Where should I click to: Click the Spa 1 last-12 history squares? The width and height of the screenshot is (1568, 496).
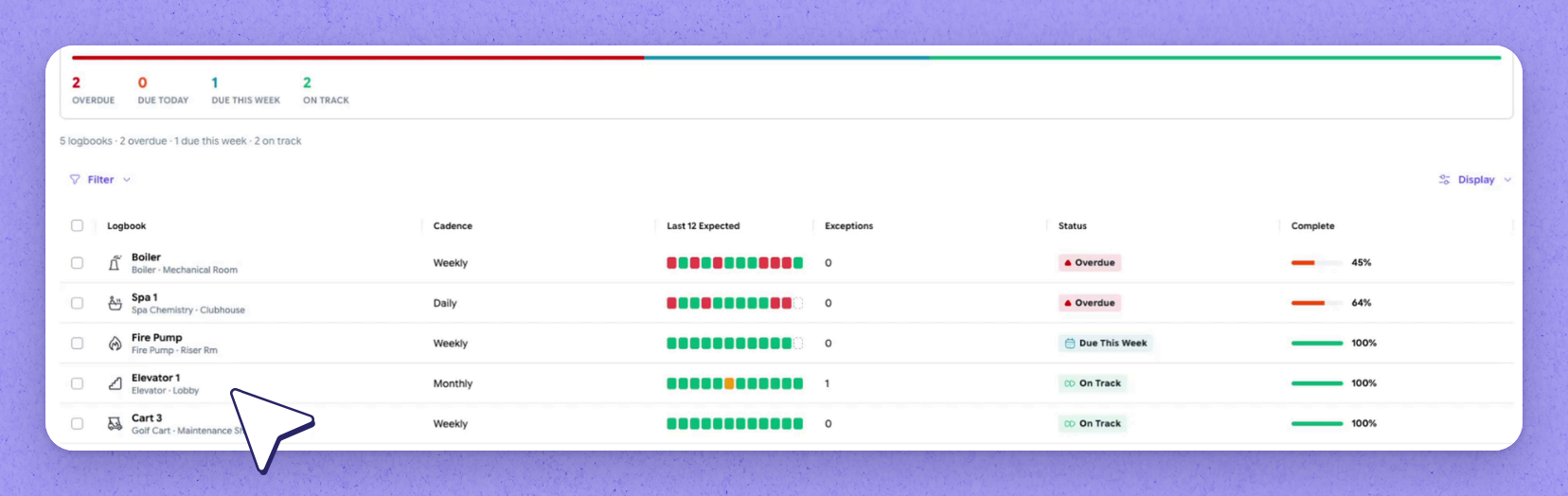tap(735, 303)
